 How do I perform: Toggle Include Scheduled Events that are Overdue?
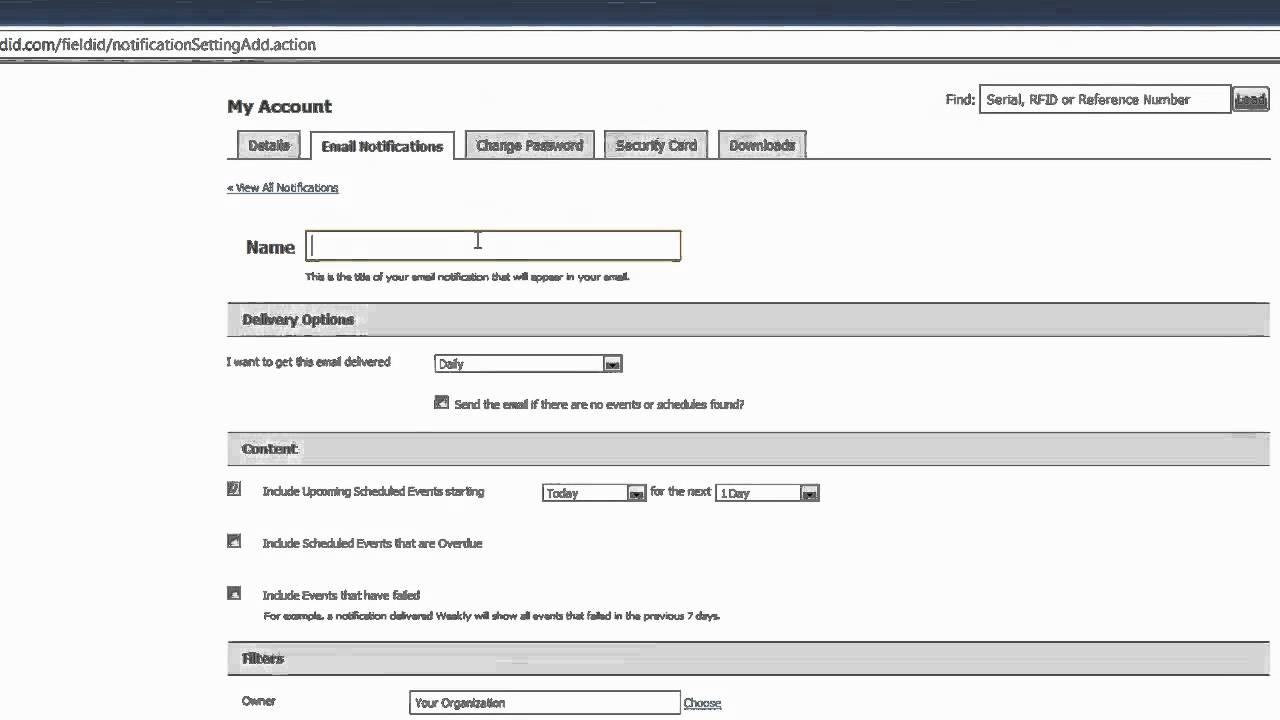[234, 542]
